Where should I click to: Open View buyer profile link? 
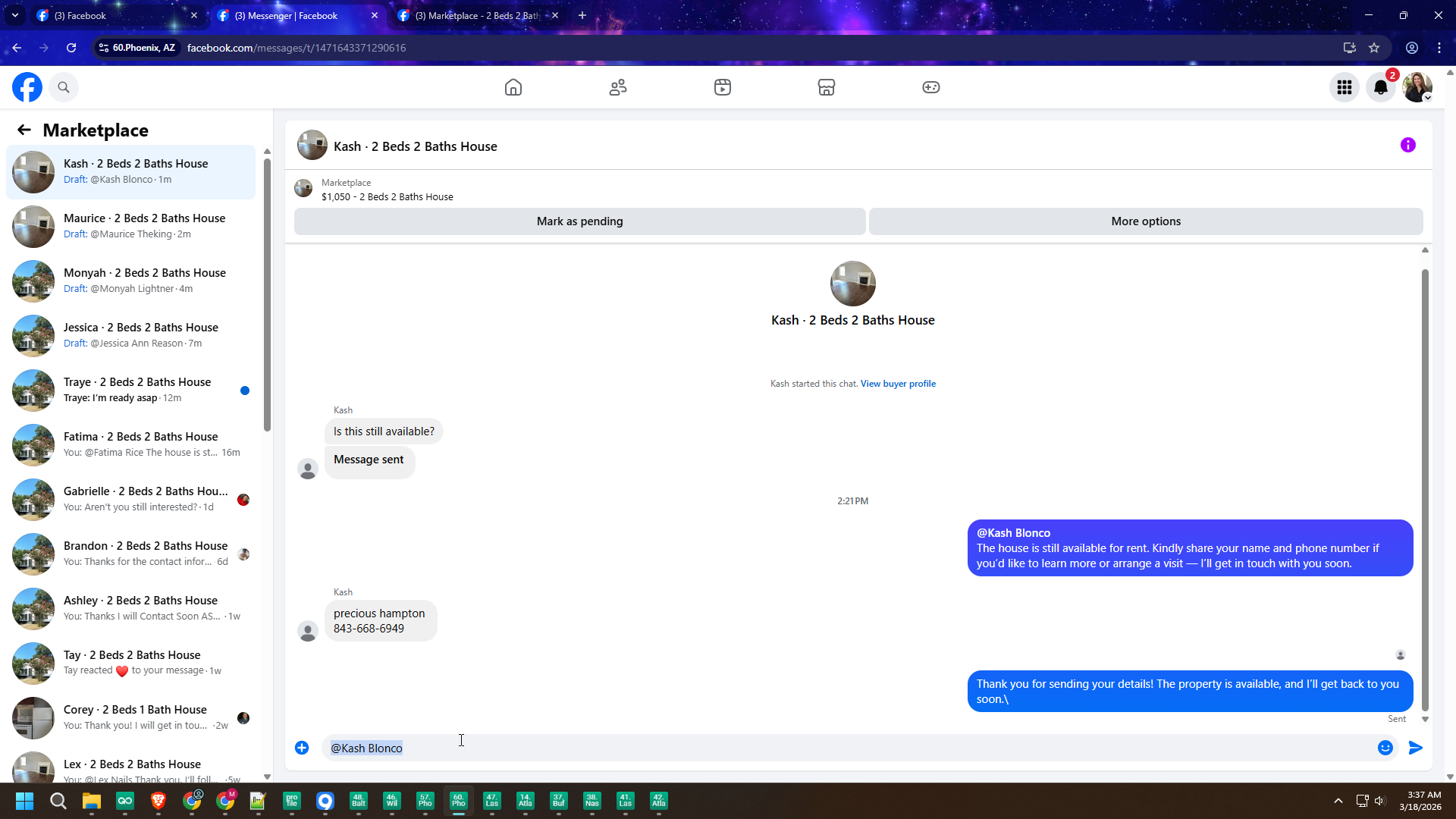pos(898,384)
